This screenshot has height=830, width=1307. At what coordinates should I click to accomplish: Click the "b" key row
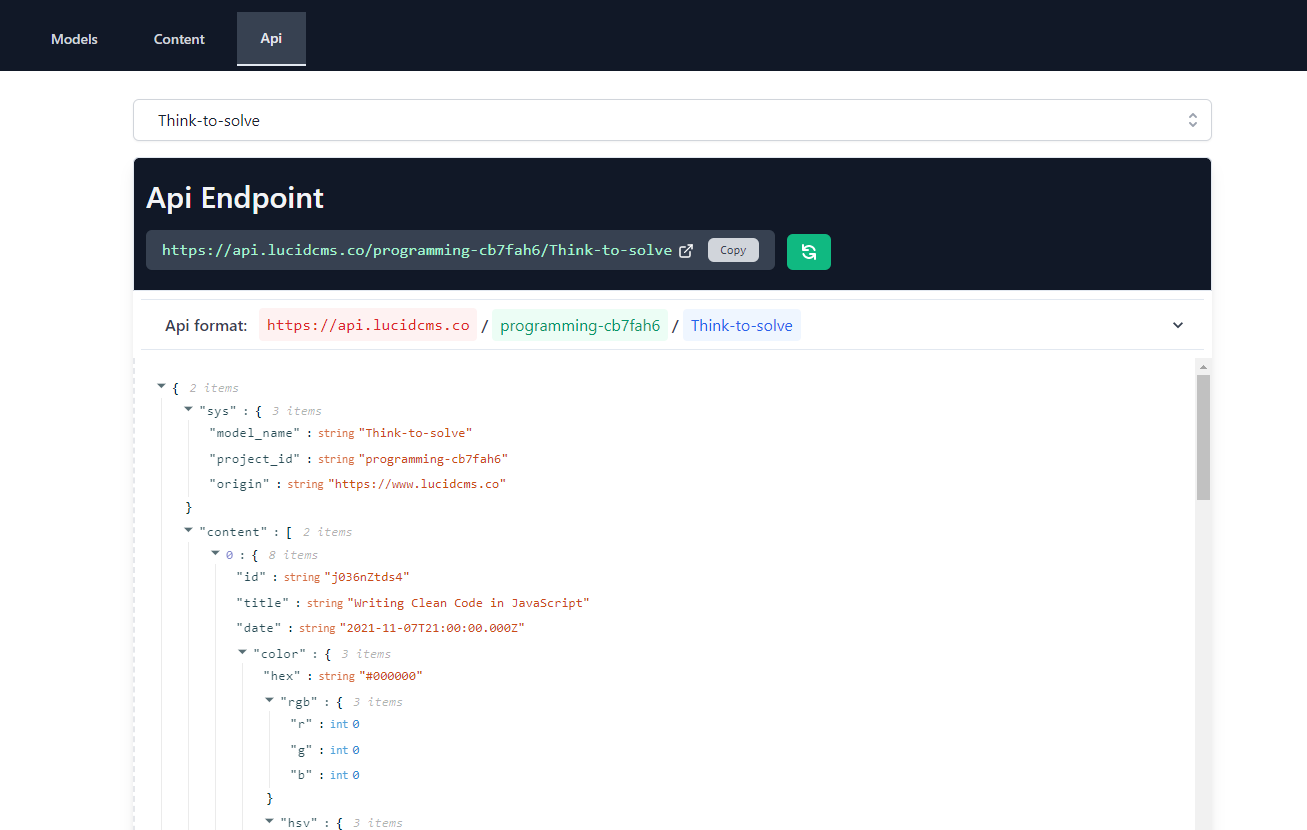click(x=324, y=775)
